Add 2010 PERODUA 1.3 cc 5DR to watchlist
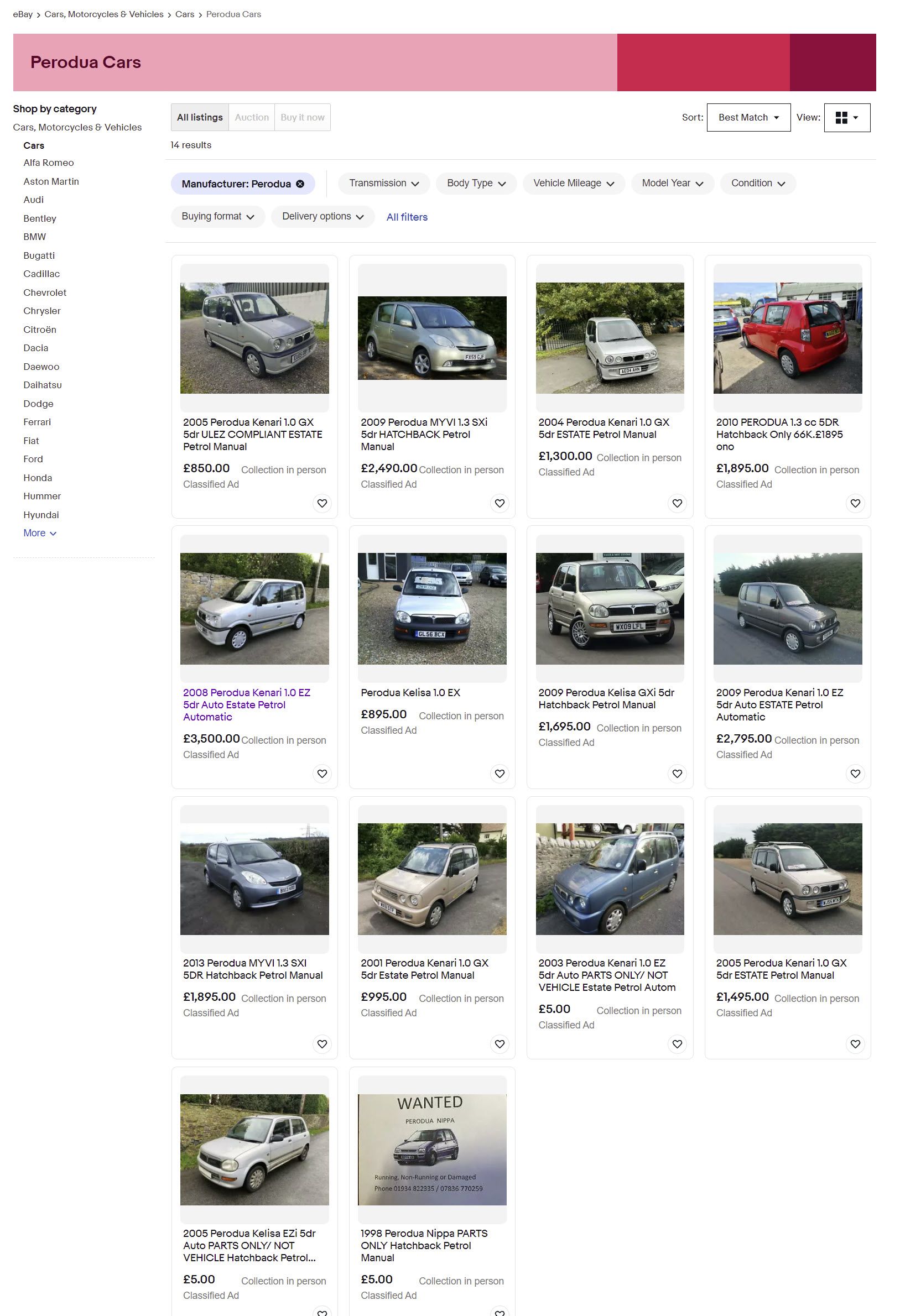Screen dimensions: 900x1316 [x=855, y=503]
